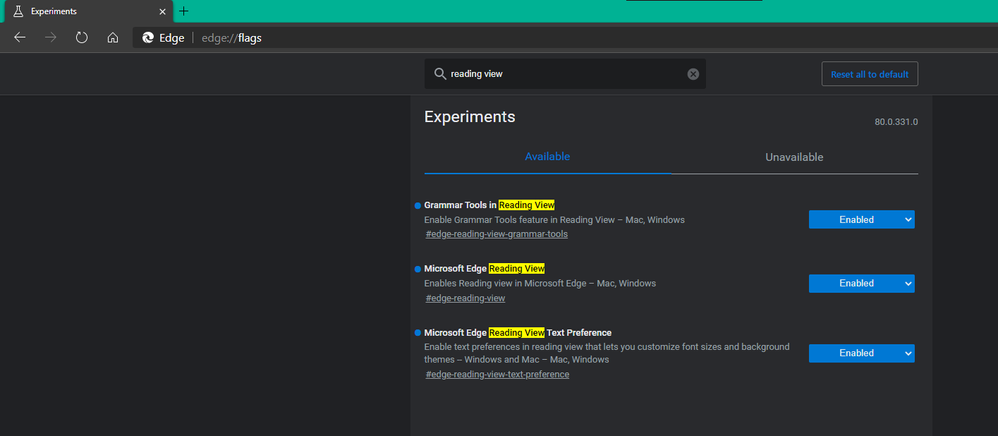Select the Experiments browser tab
The width and height of the screenshot is (998, 436).
point(87,11)
